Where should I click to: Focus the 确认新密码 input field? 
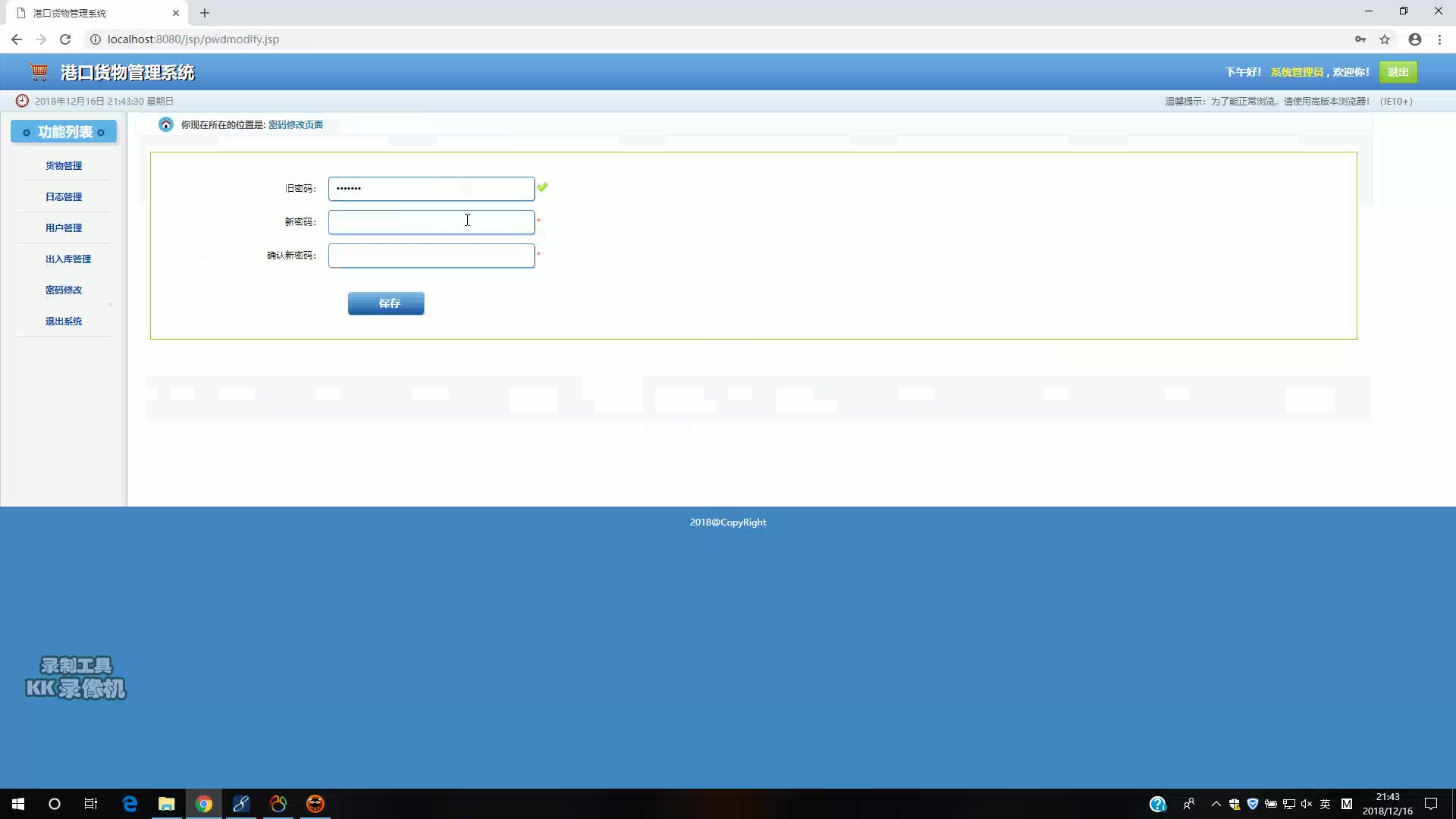pyautogui.click(x=431, y=256)
